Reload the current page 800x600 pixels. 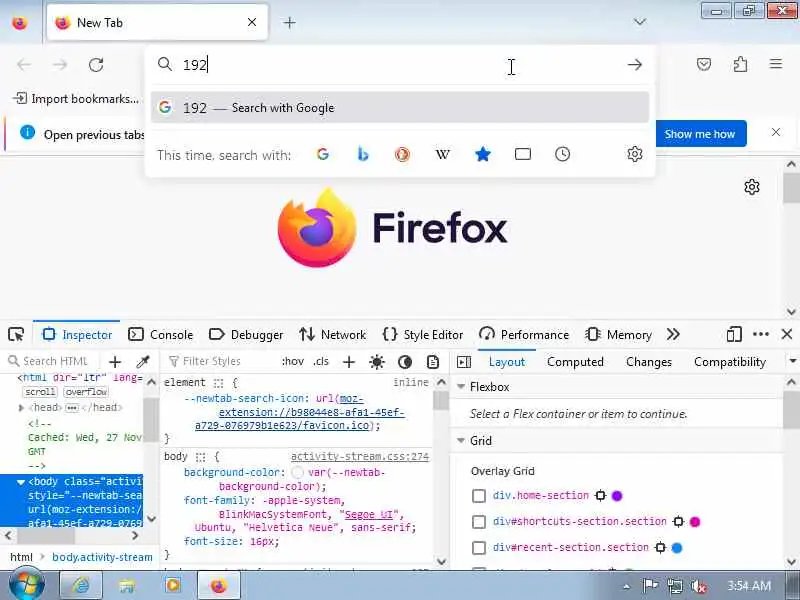(96, 65)
